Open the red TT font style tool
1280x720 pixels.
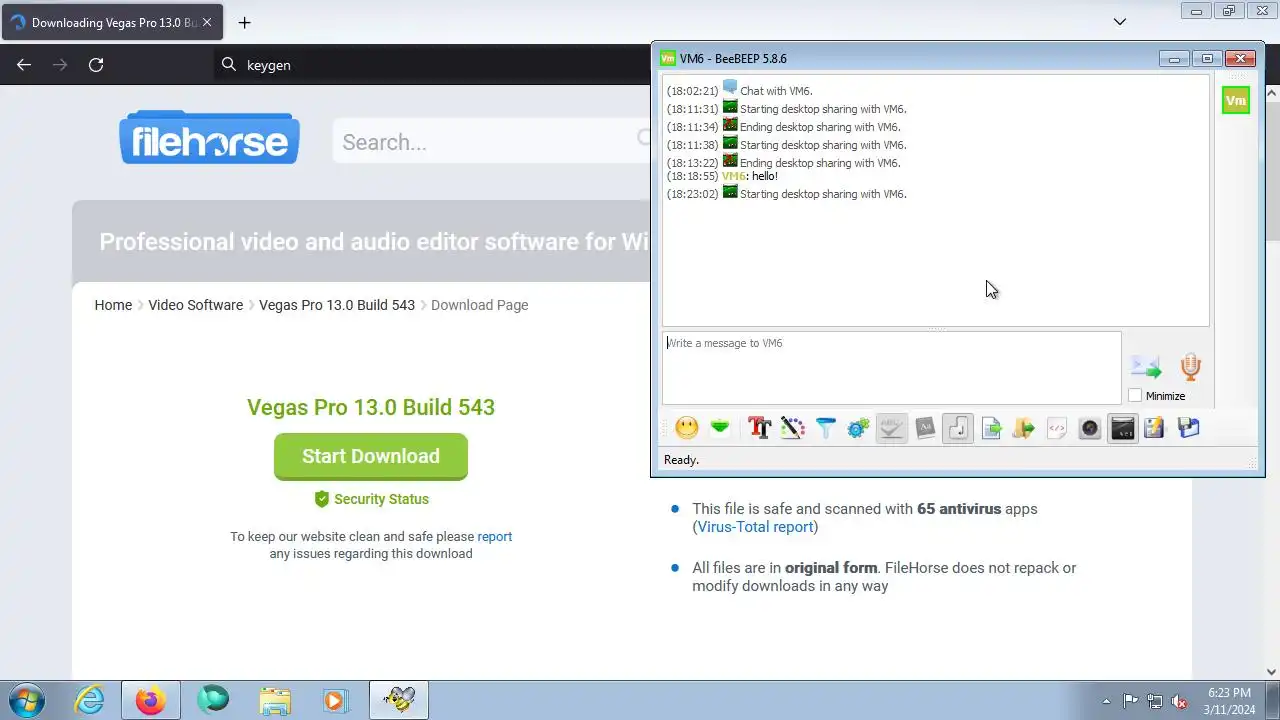(x=759, y=428)
